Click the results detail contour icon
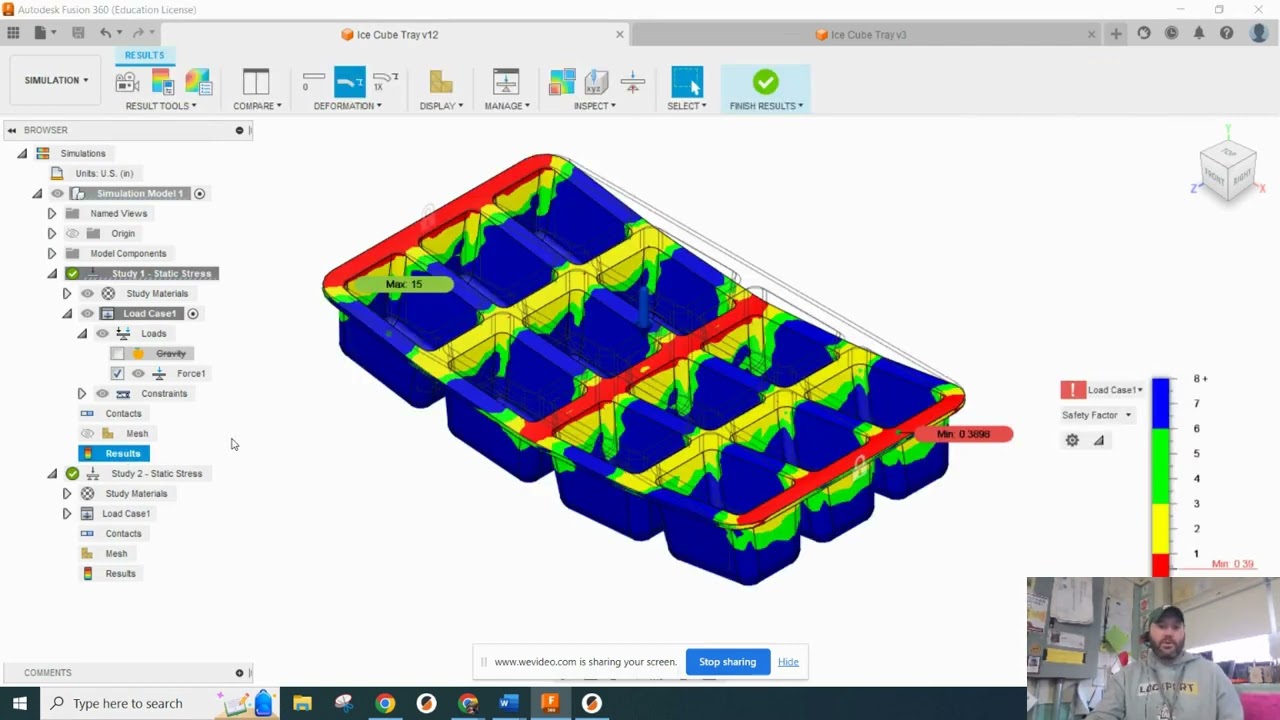Viewport: 1280px width, 720px height. pyautogui.click(x=198, y=82)
